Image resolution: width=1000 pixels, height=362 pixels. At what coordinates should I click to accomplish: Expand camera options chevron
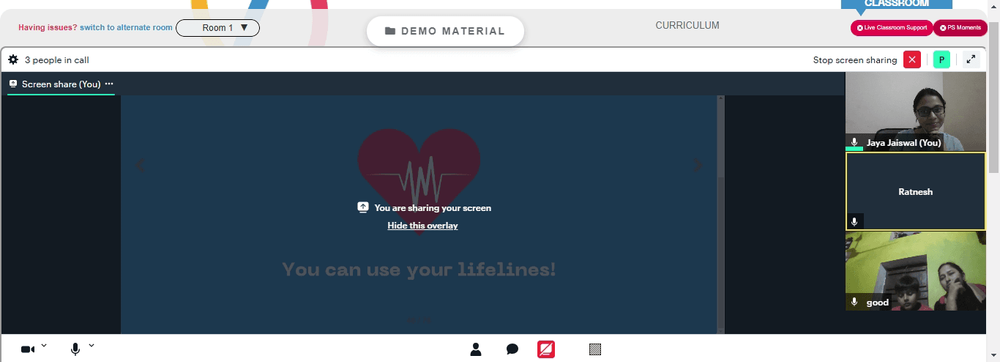click(44, 345)
